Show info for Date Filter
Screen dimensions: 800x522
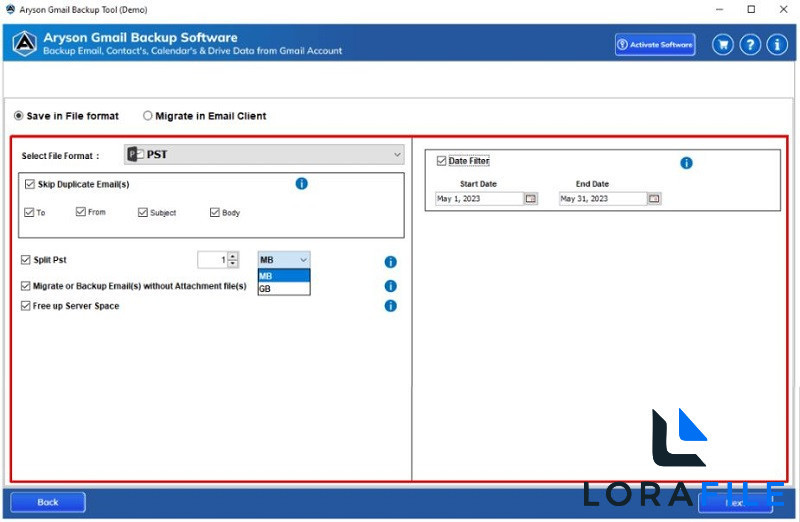coord(686,163)
